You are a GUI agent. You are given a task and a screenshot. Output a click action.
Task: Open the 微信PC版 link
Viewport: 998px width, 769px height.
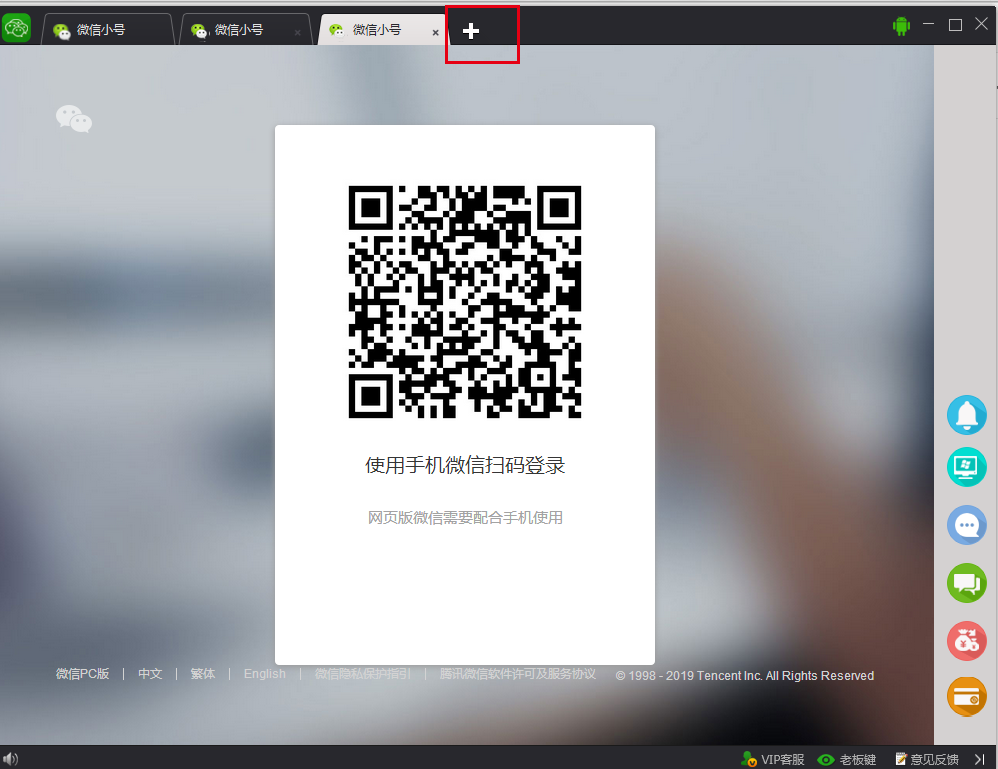pos(83,674)
